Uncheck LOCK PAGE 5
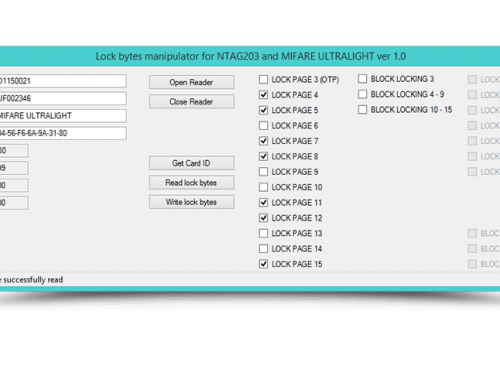500x373 pixels. pyautogui.click(x=263, y=110)
